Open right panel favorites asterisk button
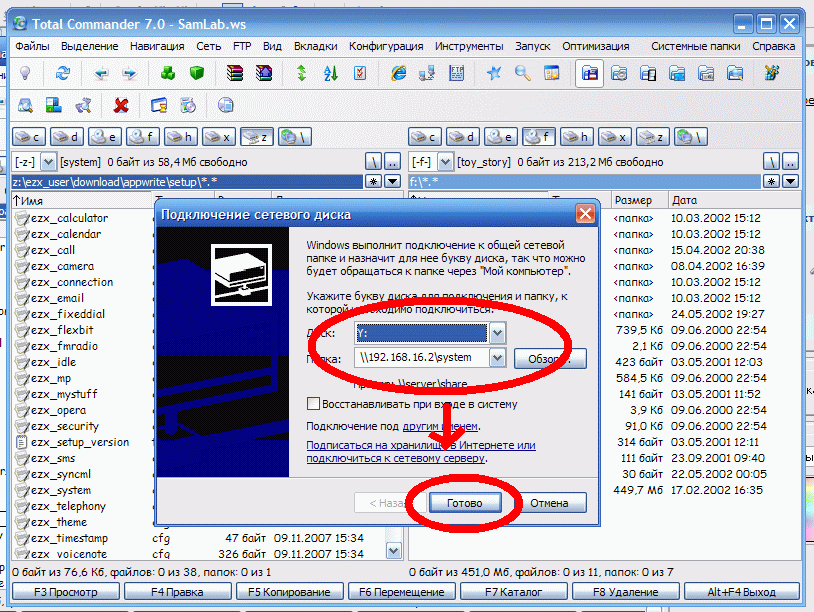 (x=771, y=182)
